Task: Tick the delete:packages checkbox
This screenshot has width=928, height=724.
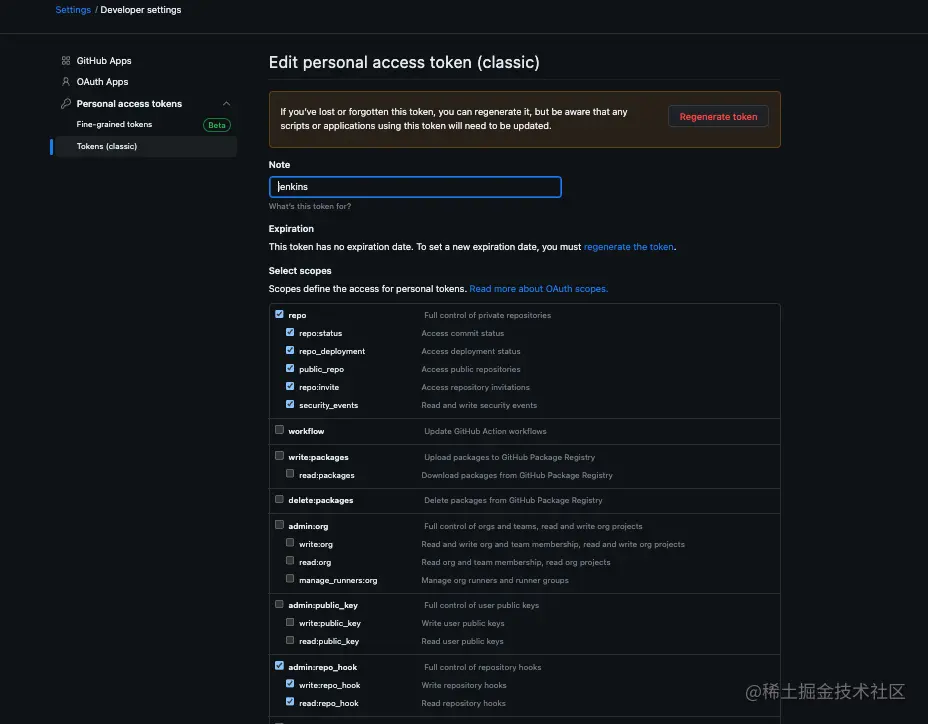Action: point(280,500)
